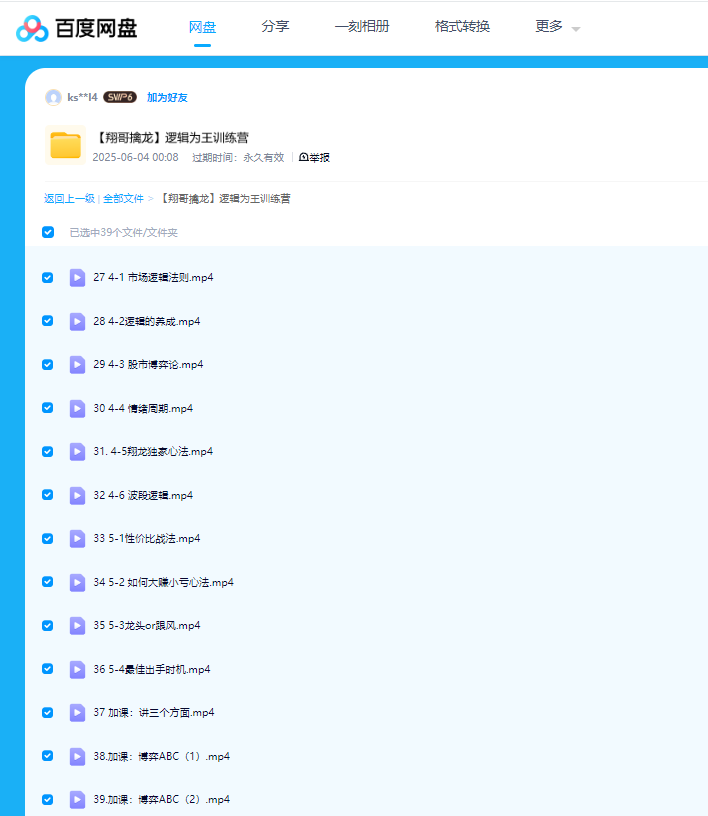Image resolution: width=708 pixels, height=816 pixels.
Task: Deselect checkbox for 37 加课：讲三个方面.mp4
Action: (x=47, y=712)
